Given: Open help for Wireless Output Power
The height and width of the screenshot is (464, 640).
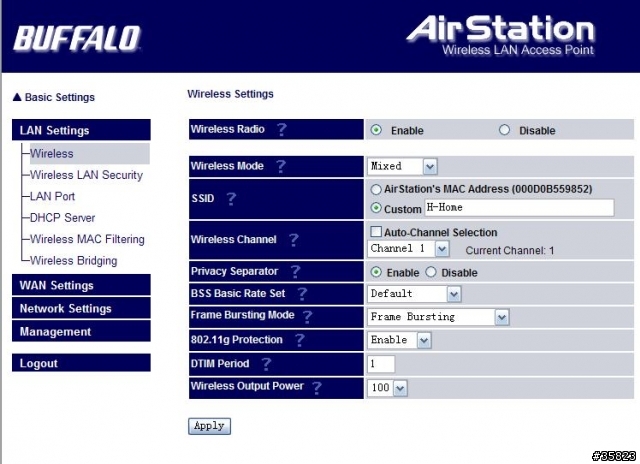Looking at the screenshot, I should (x=317, y=387).
